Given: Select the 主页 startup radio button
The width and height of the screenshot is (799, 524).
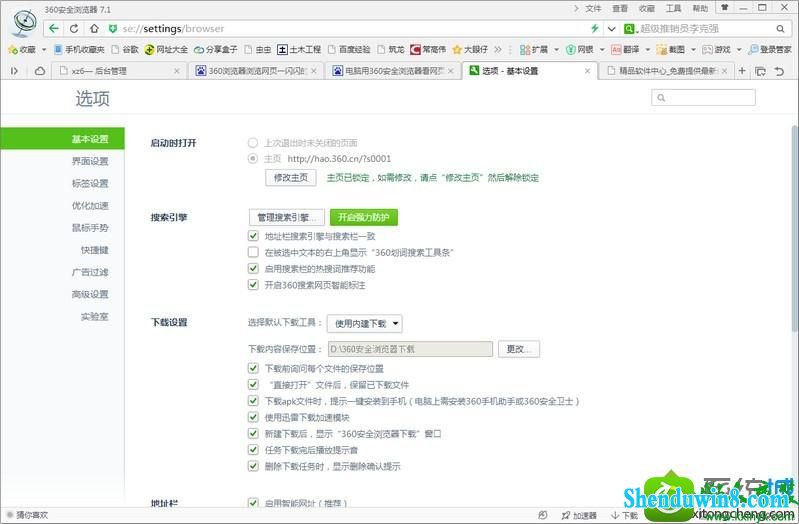Looking at the screenshot, I should coord(253,159).
